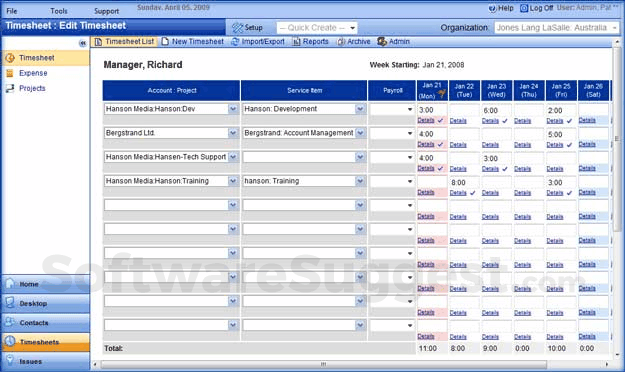Click the Help icon
Viewport: 625px width, 372px height.
point(492,8)
